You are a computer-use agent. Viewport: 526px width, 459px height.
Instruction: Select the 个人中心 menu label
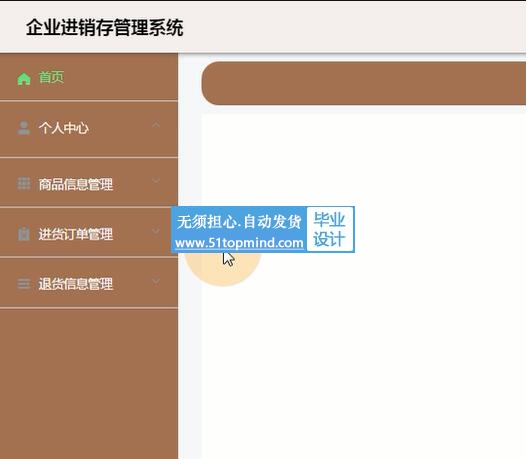(63, 128)
